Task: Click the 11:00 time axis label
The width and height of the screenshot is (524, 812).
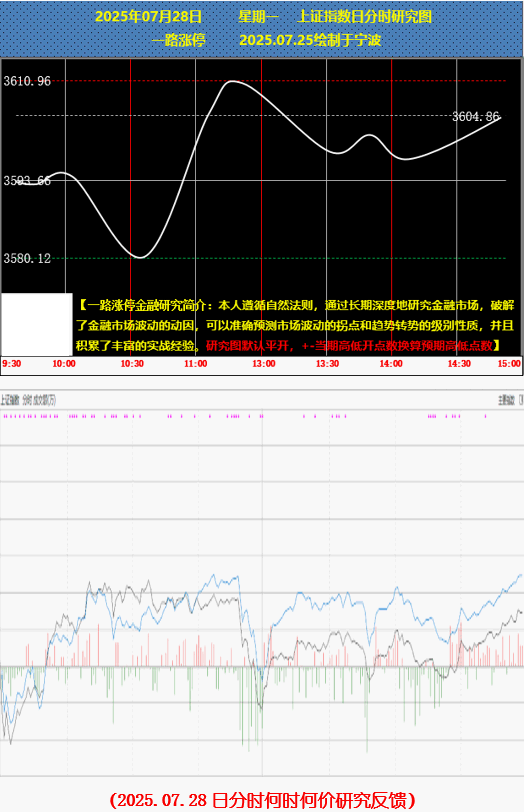Action: (x=196, y=364)
